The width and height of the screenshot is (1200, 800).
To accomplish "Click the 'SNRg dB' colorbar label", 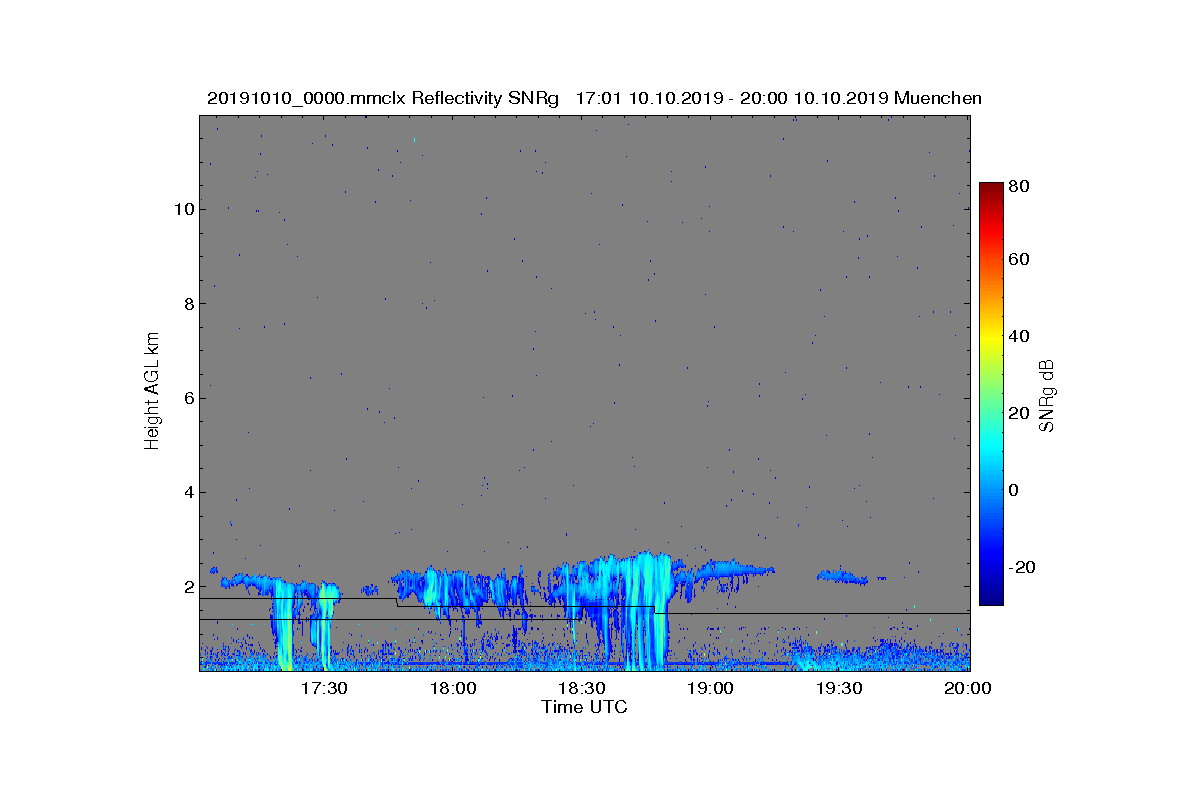I will pos(1047,395).
